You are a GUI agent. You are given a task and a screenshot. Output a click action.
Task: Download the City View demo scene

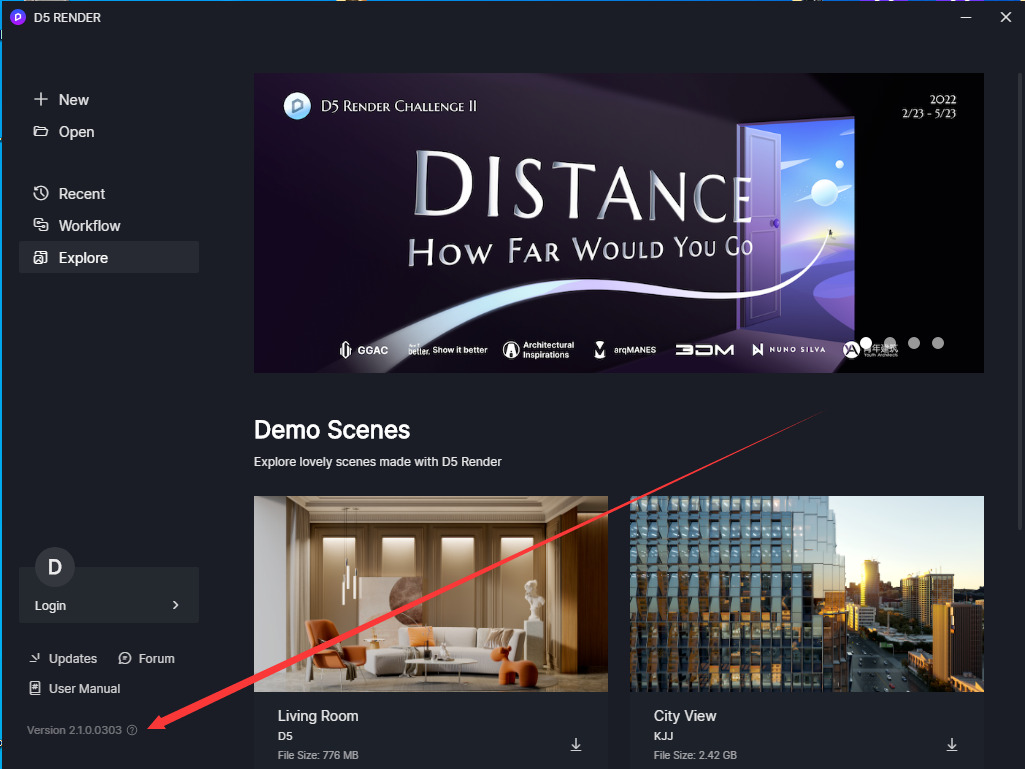click(x=952, y=745)
